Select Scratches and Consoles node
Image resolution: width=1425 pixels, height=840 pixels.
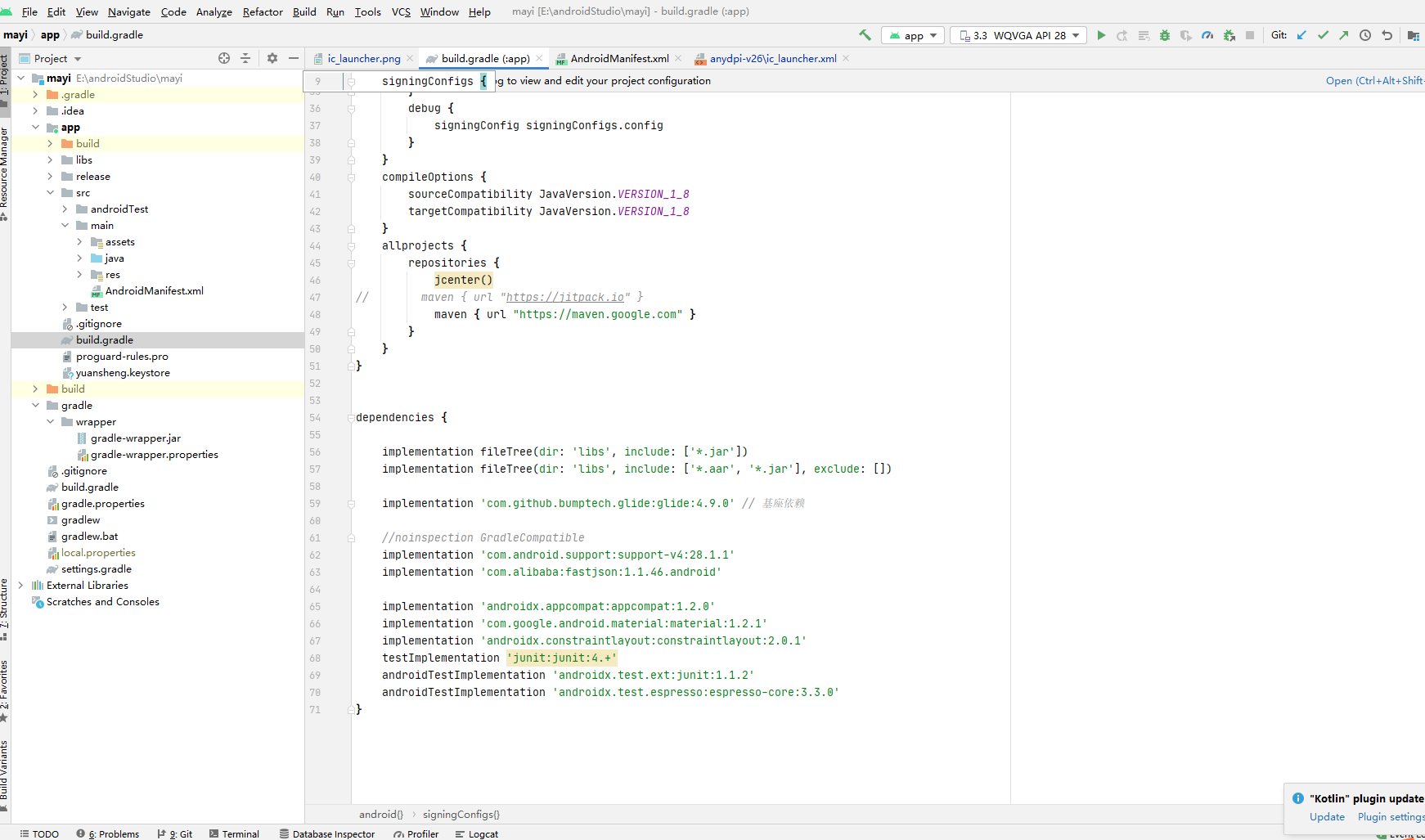tap(102, 602)
